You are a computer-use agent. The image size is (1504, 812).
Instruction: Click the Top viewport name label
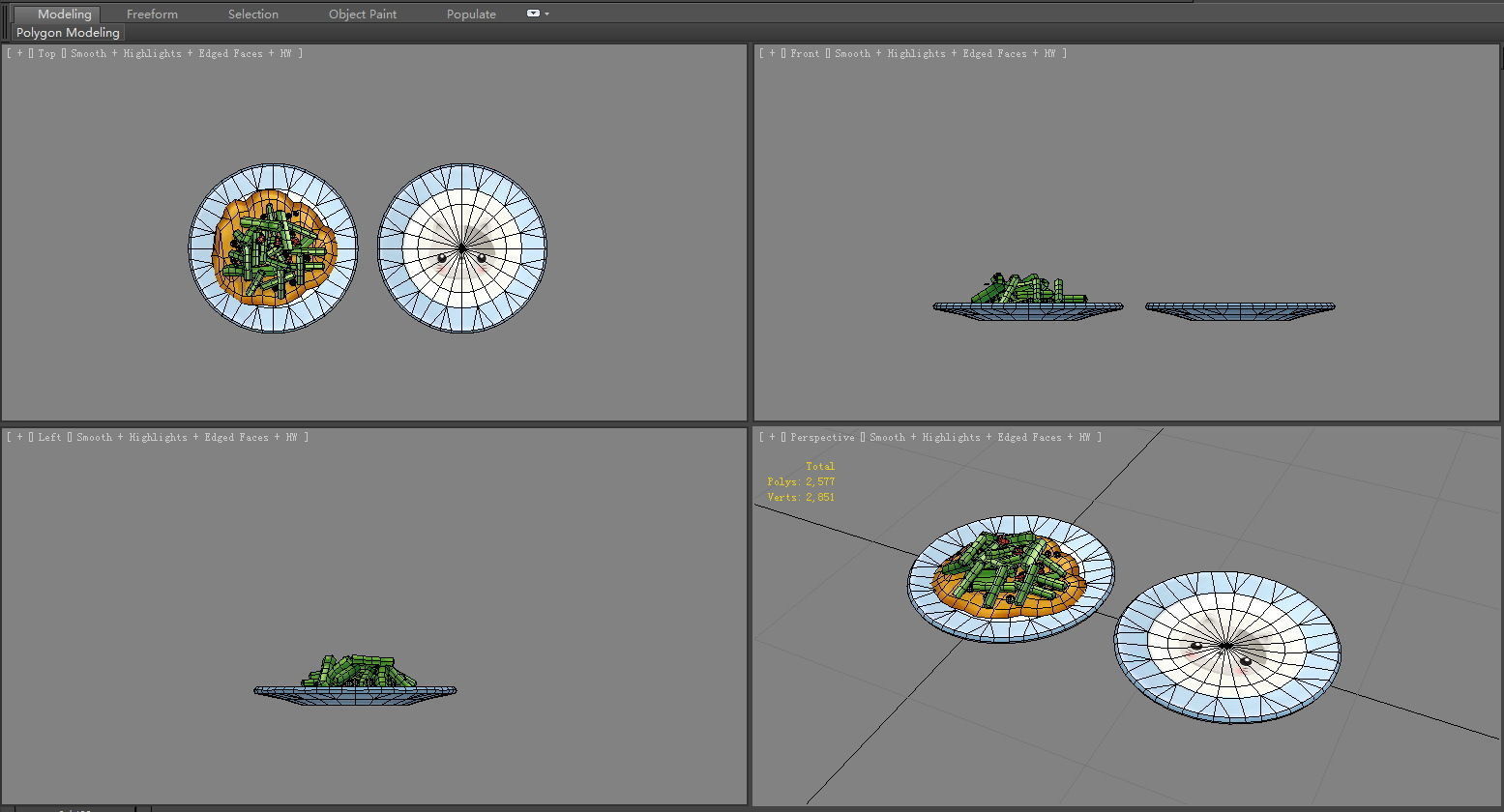(46, 53)
